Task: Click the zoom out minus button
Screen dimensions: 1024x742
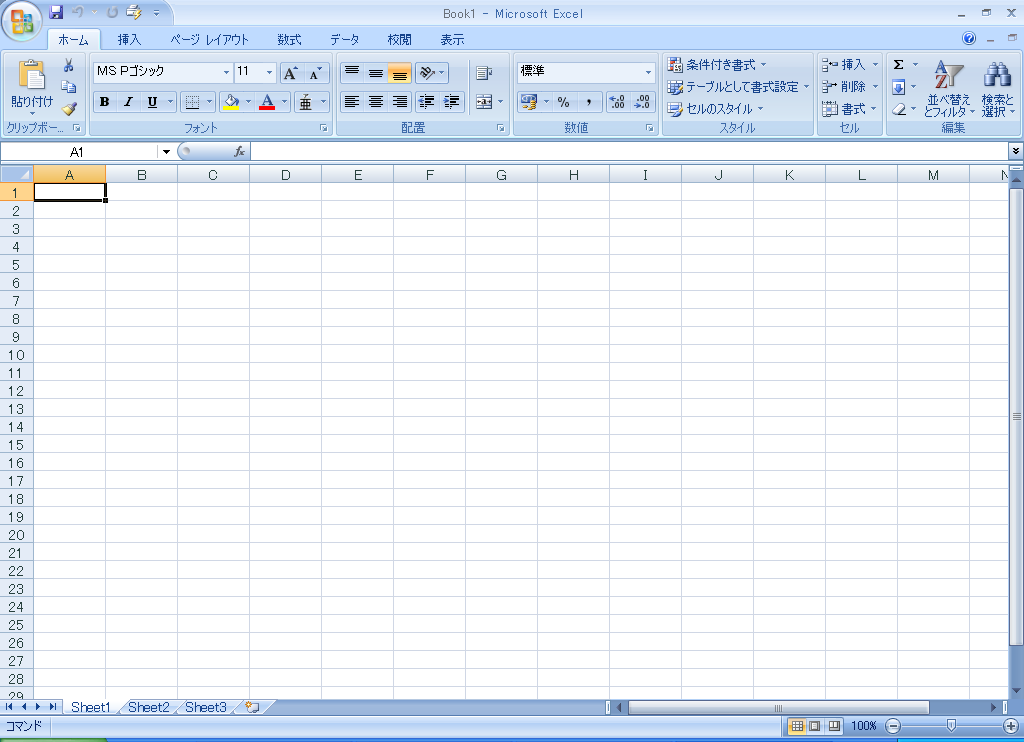Action: 893,726
